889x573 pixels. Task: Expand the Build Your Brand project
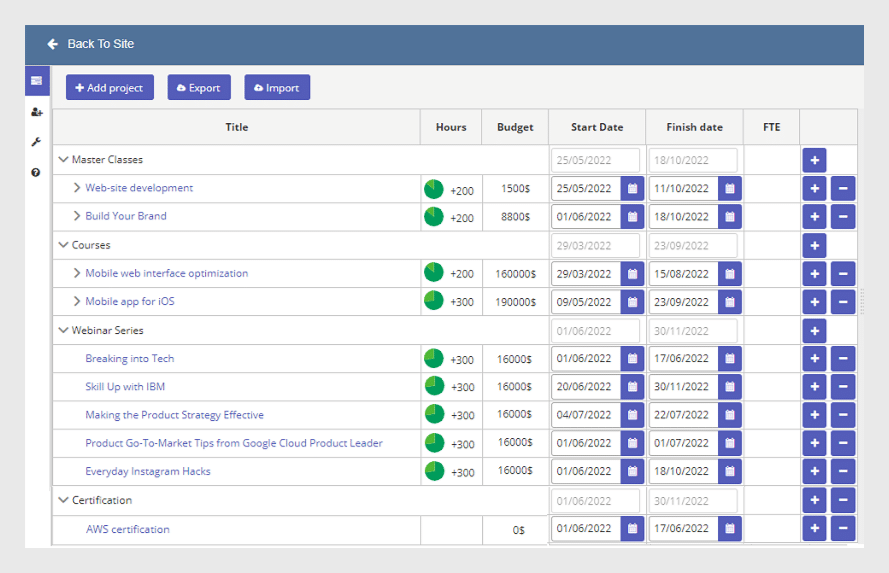pyautogui.click(x=77, y=216)
